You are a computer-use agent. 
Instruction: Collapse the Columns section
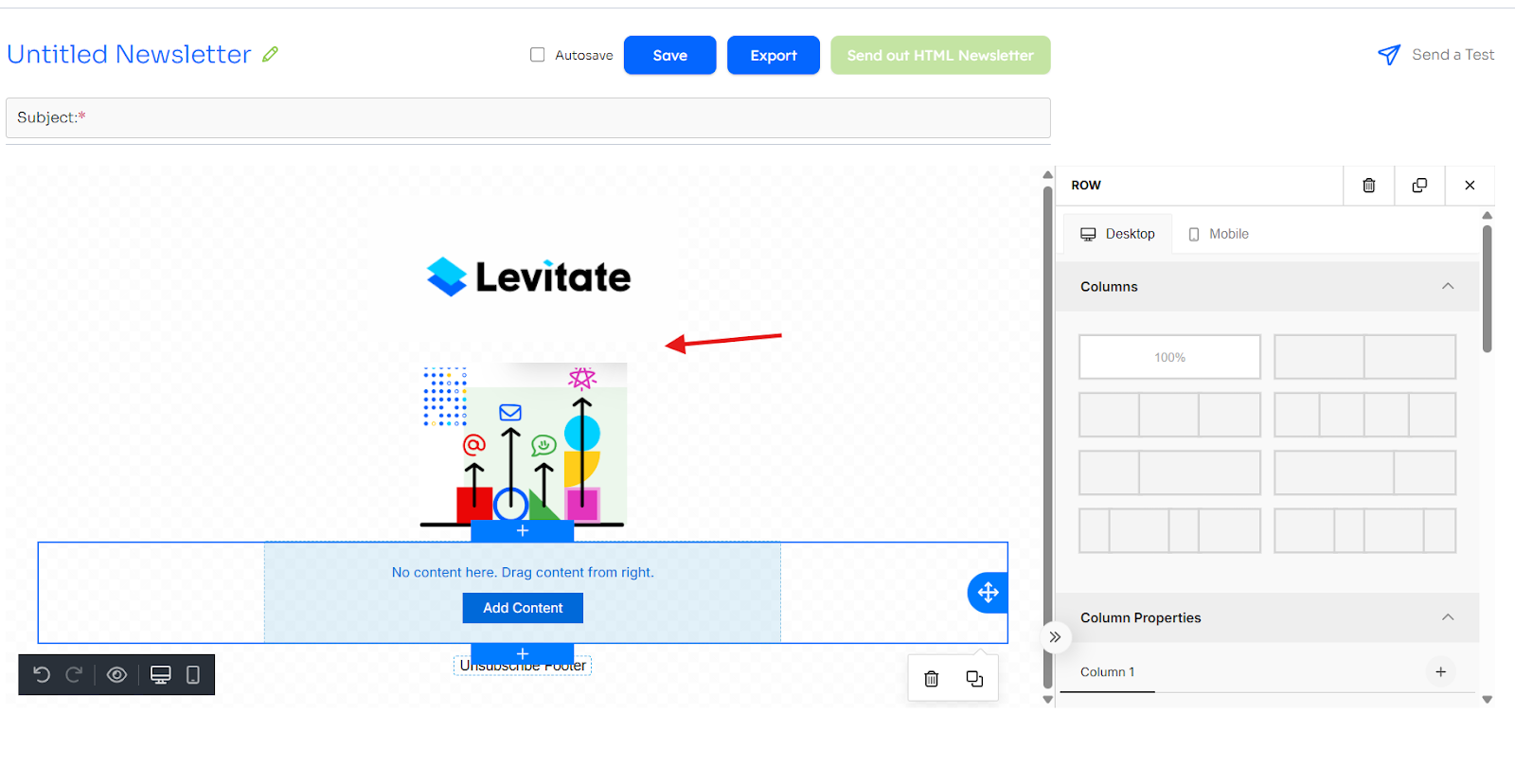coord(1447,286)
